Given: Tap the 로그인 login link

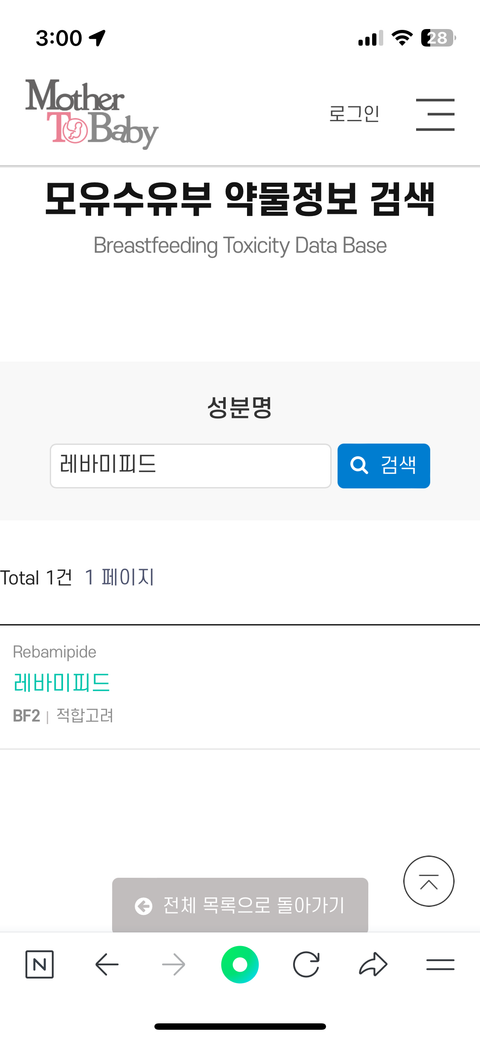Looking at the screenshot, I should pyautogui.click(x=354, y=114).
